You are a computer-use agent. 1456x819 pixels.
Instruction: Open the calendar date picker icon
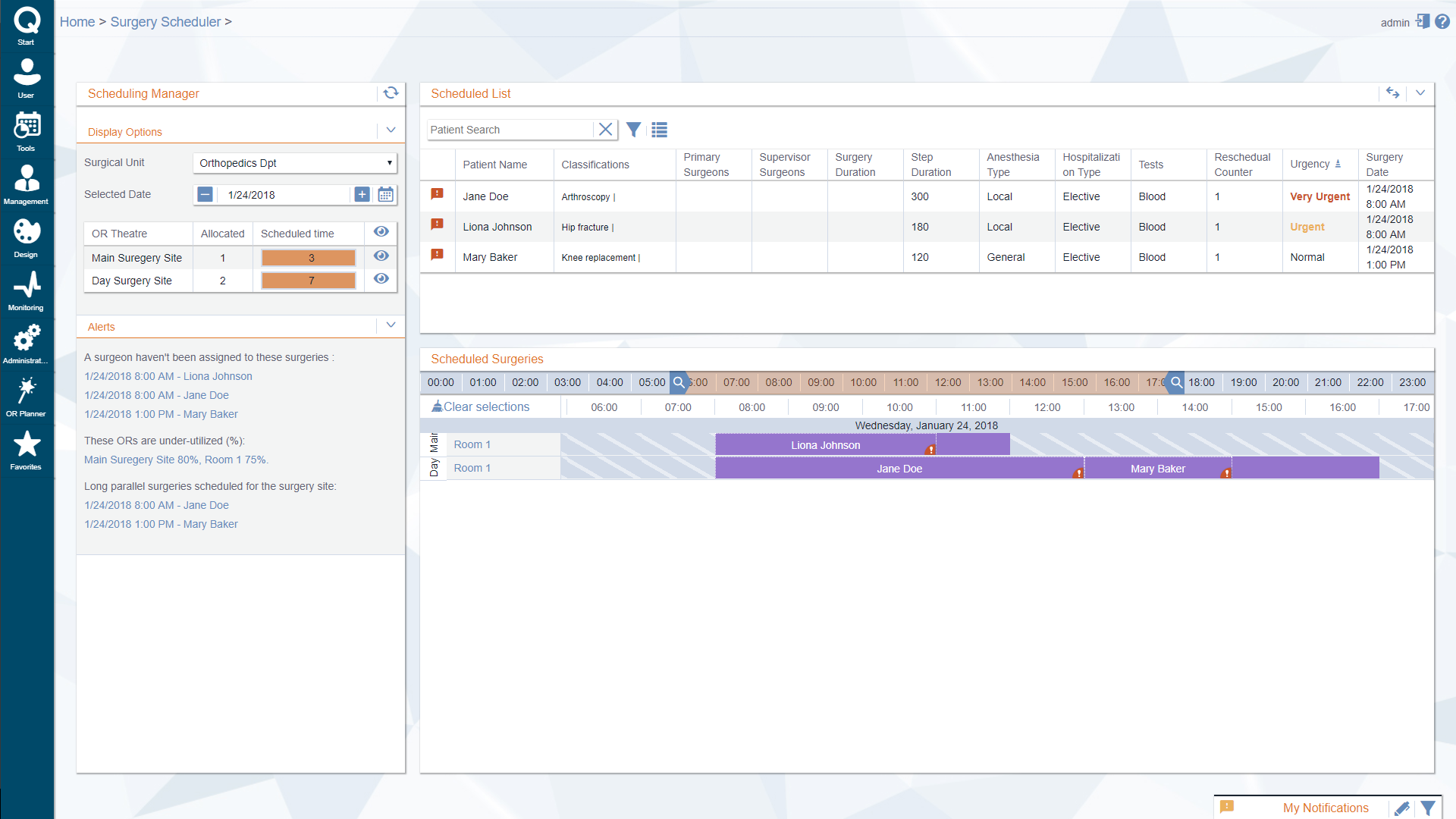tap(386, 195)
